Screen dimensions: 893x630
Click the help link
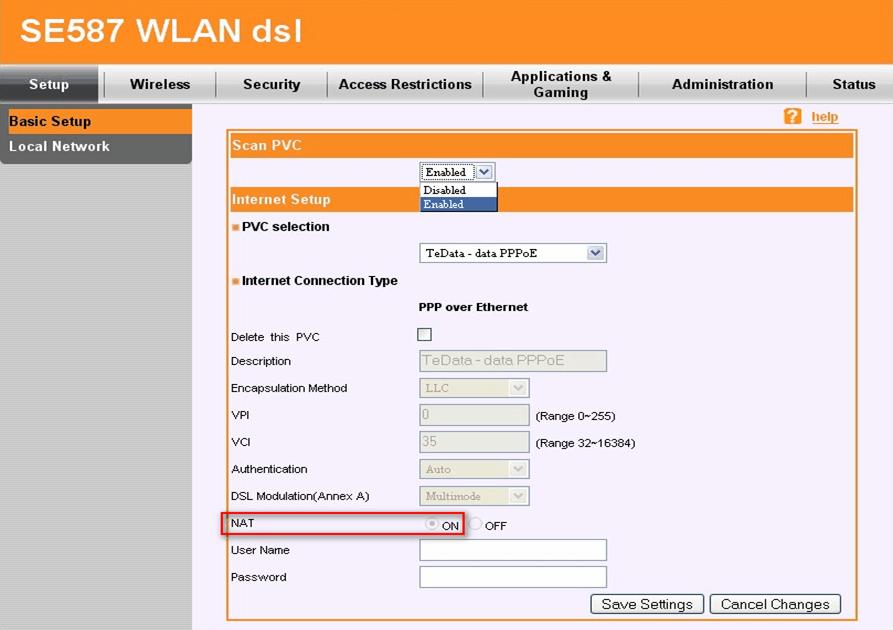tap(824, 116)
